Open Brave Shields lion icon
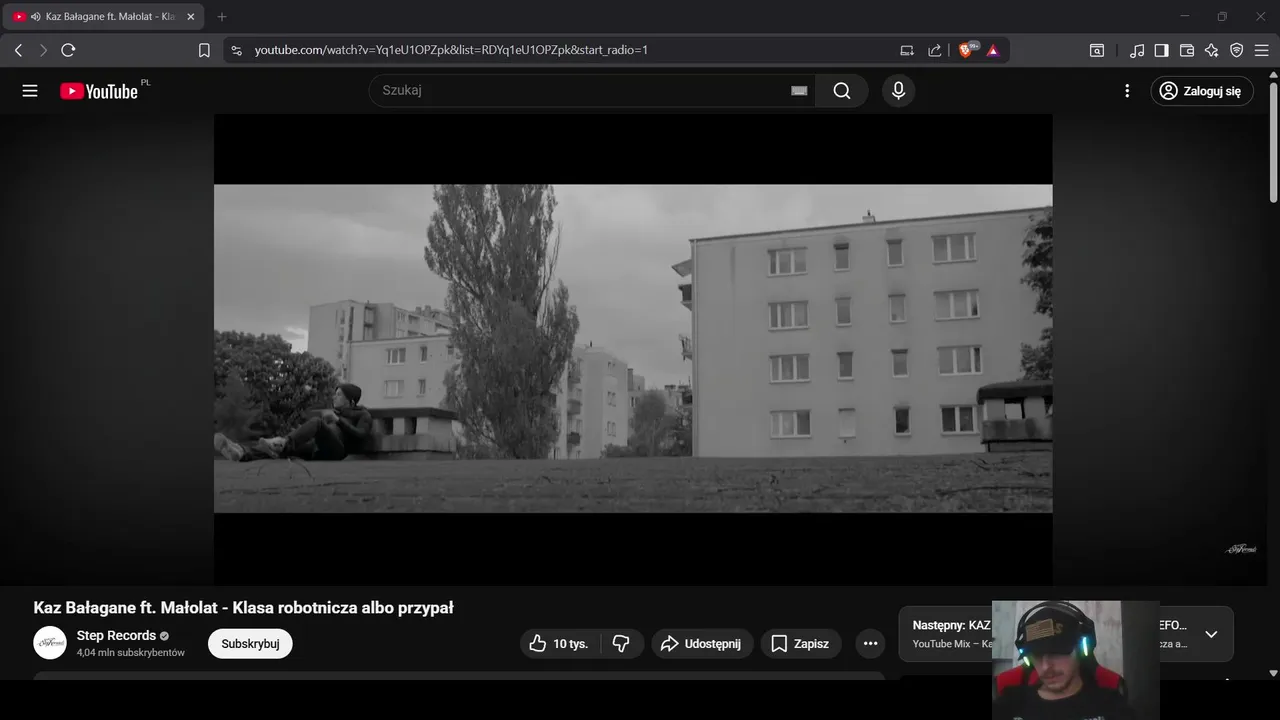 (x=967, y=50)
